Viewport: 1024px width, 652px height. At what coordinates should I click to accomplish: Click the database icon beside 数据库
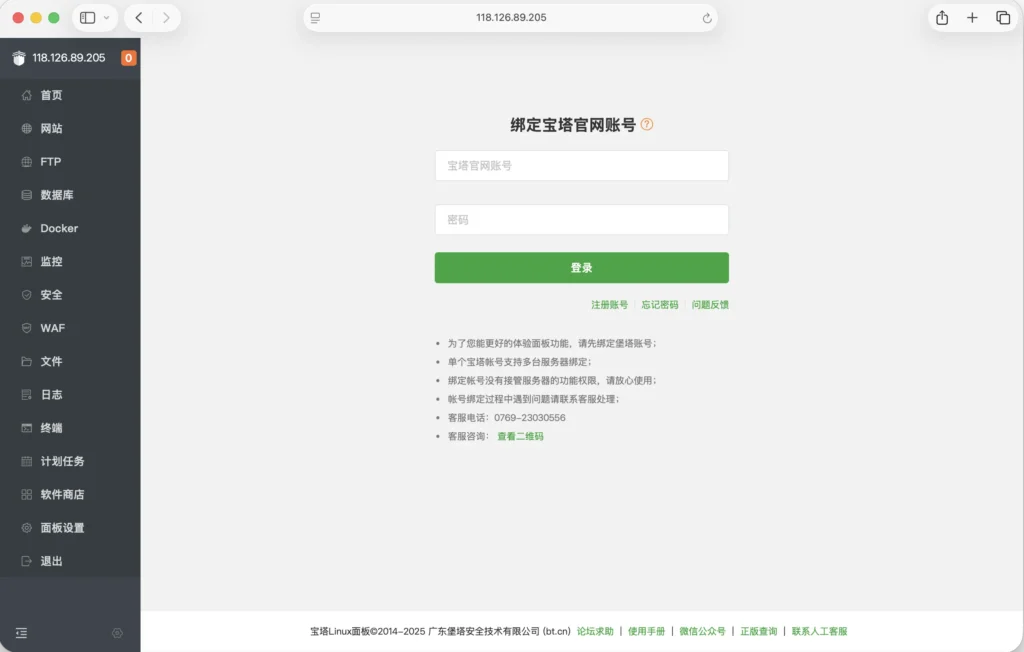coord(27,195)
